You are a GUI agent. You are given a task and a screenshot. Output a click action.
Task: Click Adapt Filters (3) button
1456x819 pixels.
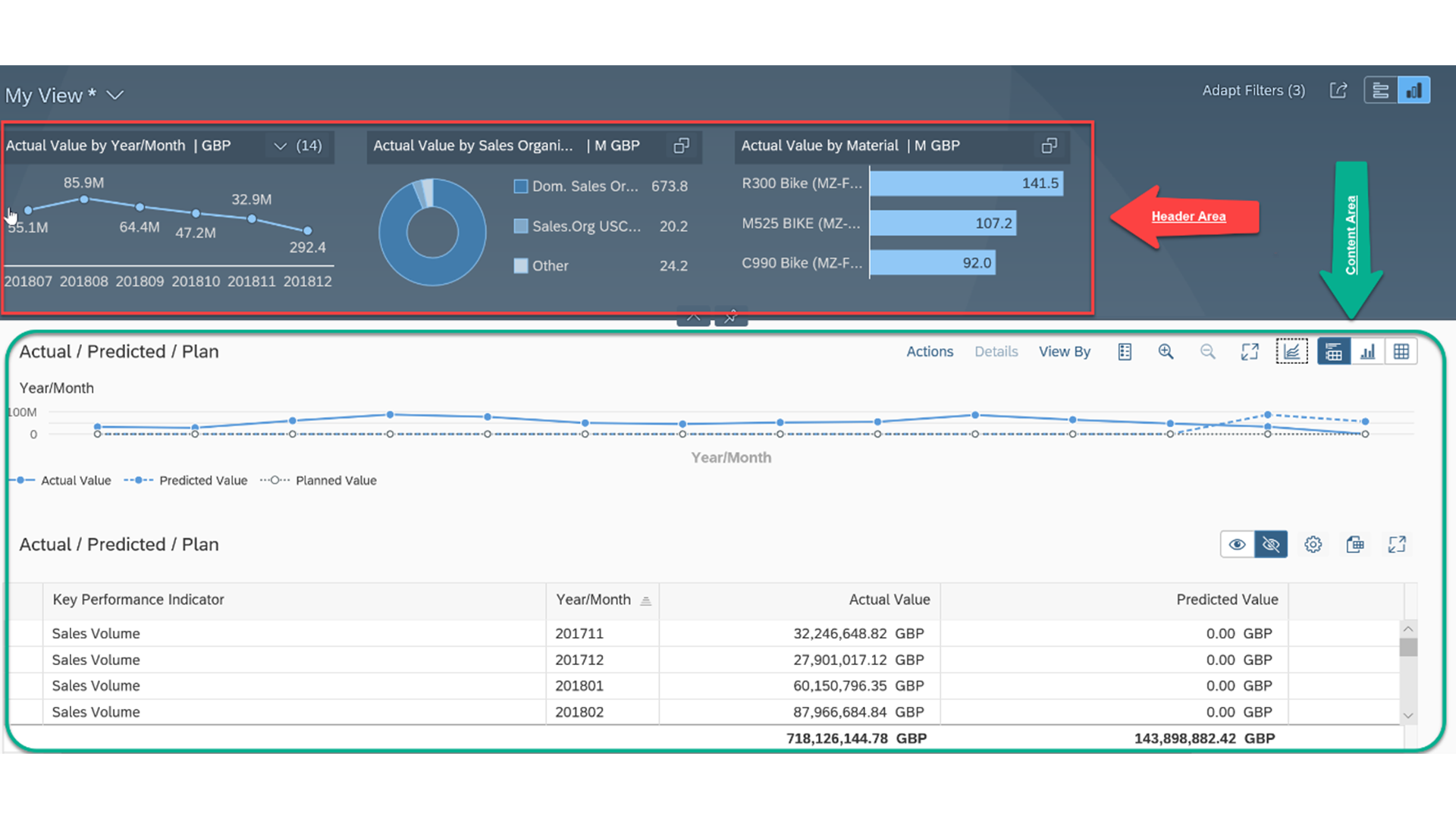coord(1254,90)
